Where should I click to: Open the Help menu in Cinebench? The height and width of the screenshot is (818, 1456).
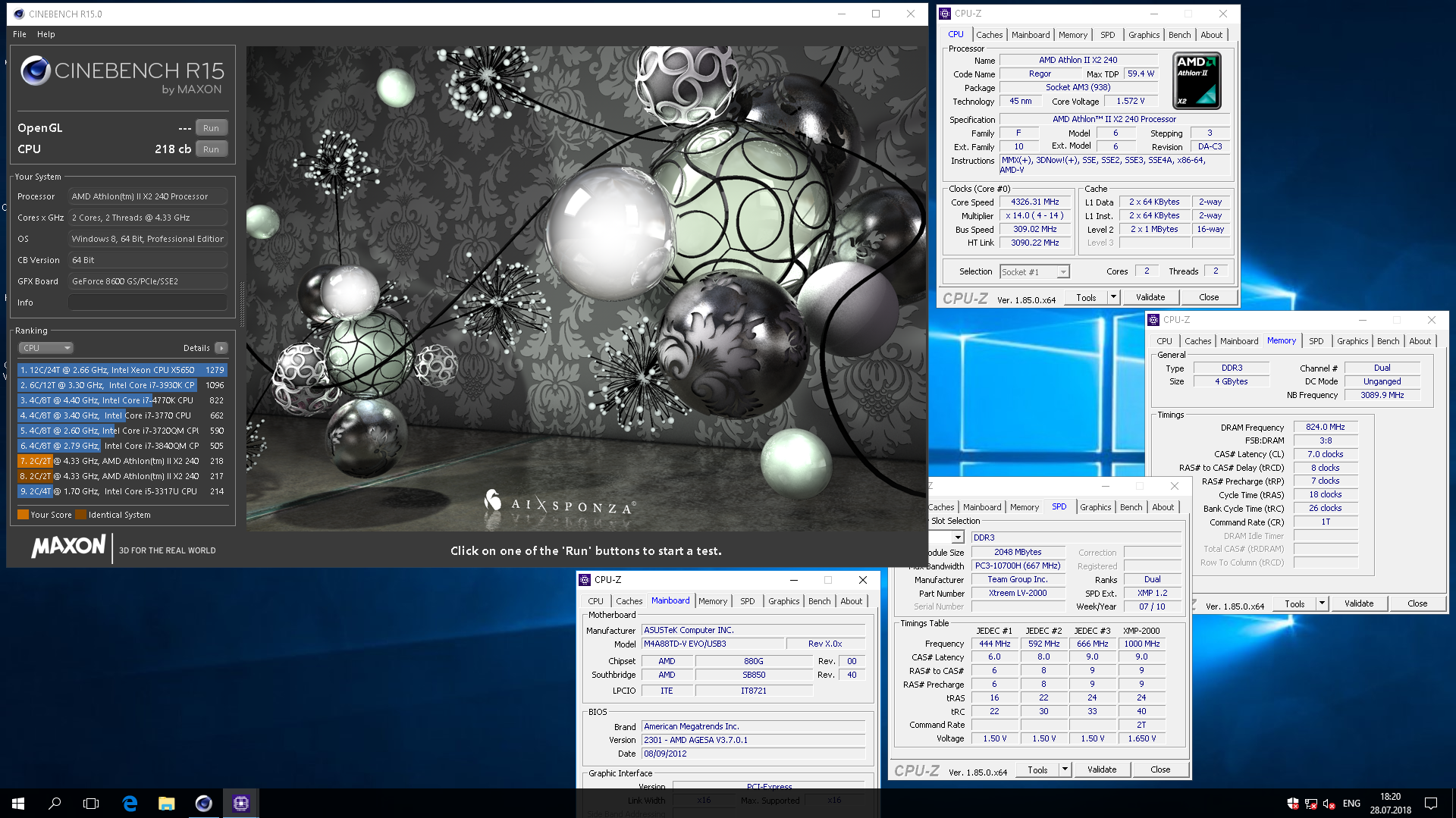tap(46, 34)
